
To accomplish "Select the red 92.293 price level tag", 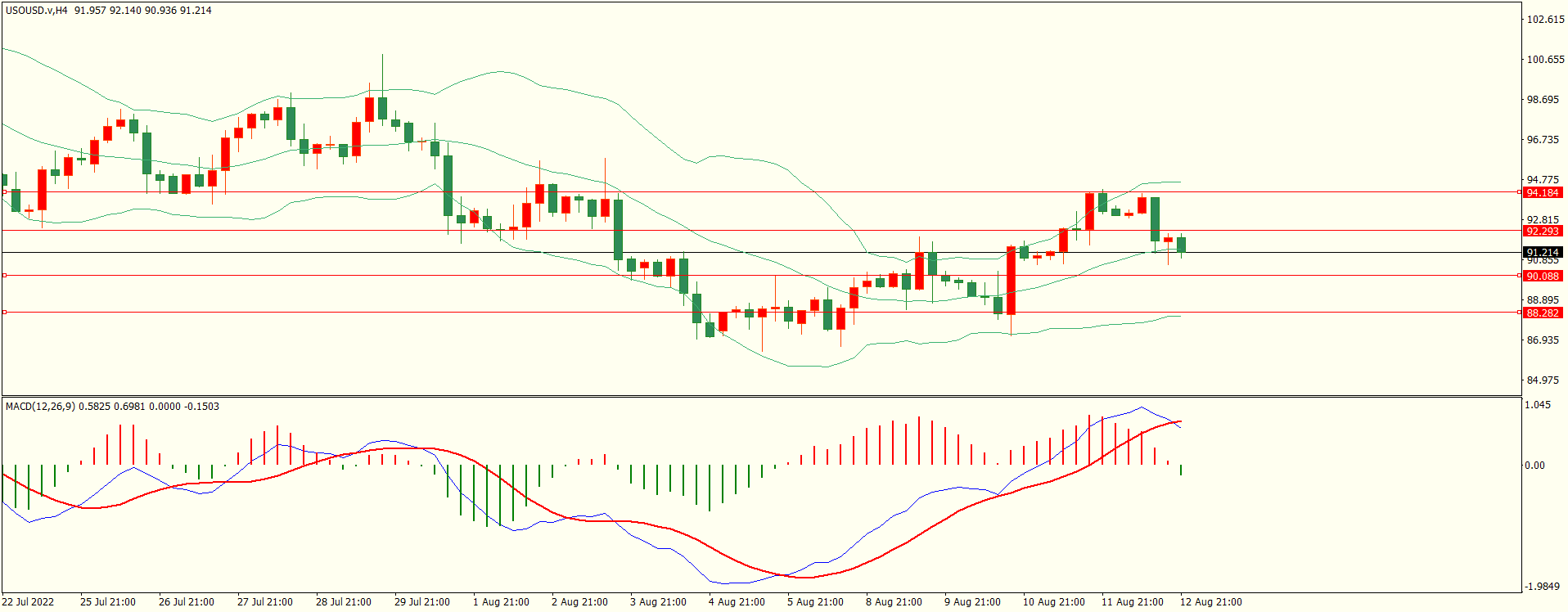I will (x=1542, y=231).
